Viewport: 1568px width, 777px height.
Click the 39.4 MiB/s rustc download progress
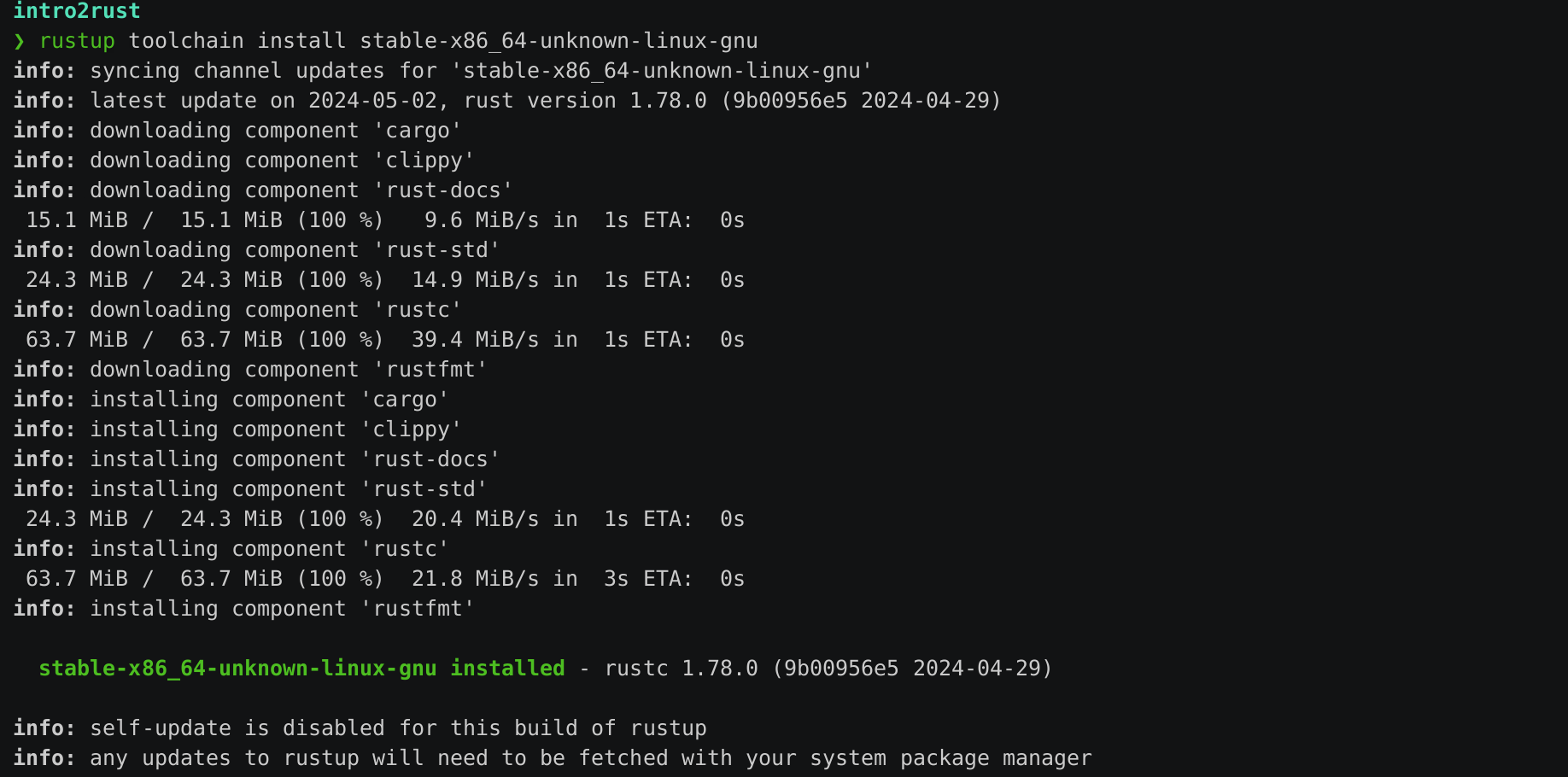click(385, 340)
